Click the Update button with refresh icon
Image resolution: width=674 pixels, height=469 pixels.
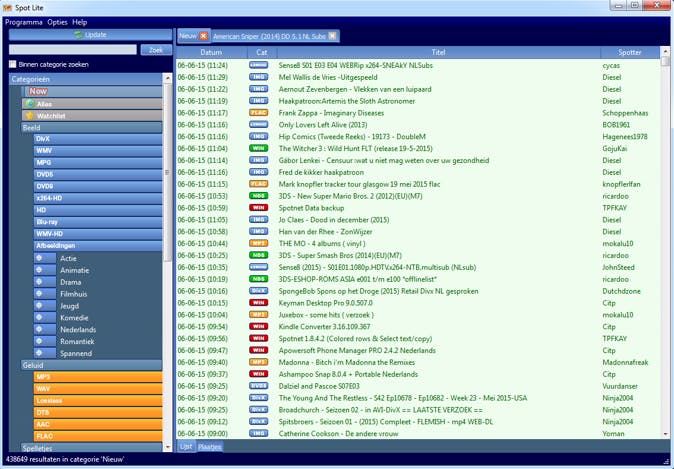coord(90,35)
